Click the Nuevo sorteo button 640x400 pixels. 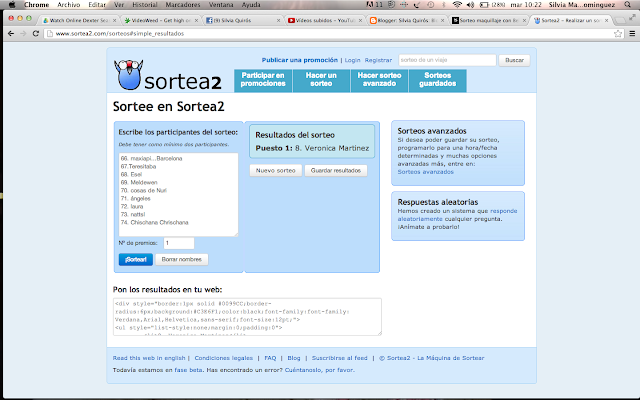276,170
